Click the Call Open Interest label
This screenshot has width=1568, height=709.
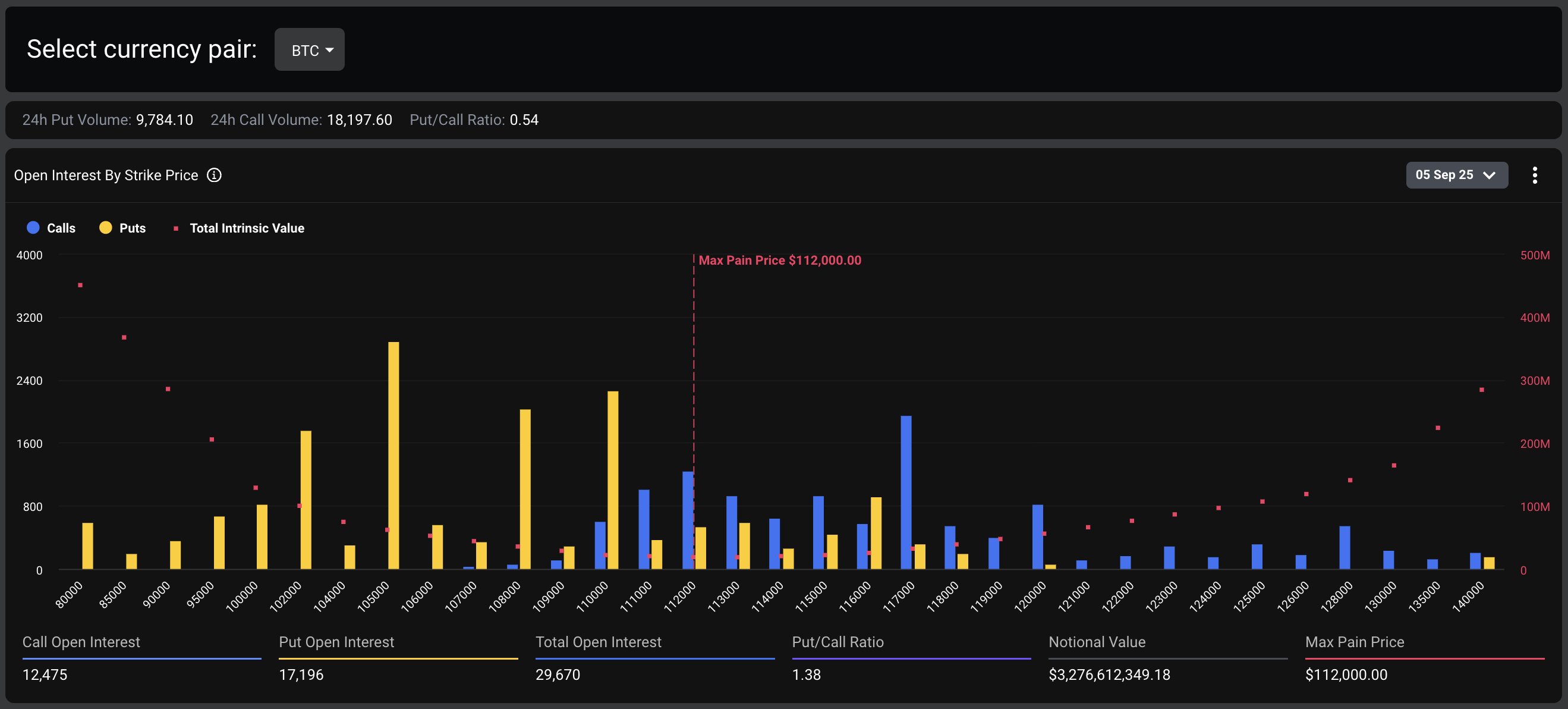click(x=80, y=641)
